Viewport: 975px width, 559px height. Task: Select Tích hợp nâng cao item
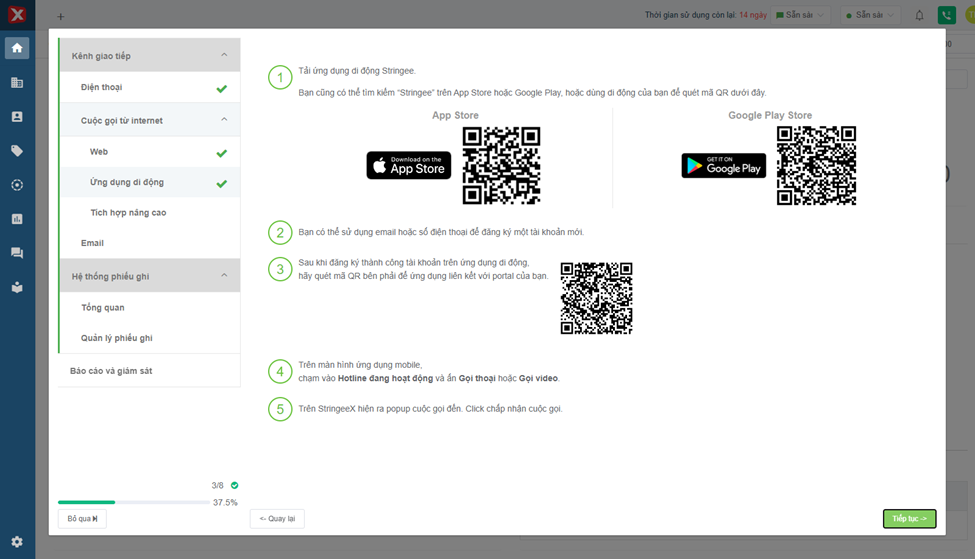pyautogui.click(x=128, y=213)
